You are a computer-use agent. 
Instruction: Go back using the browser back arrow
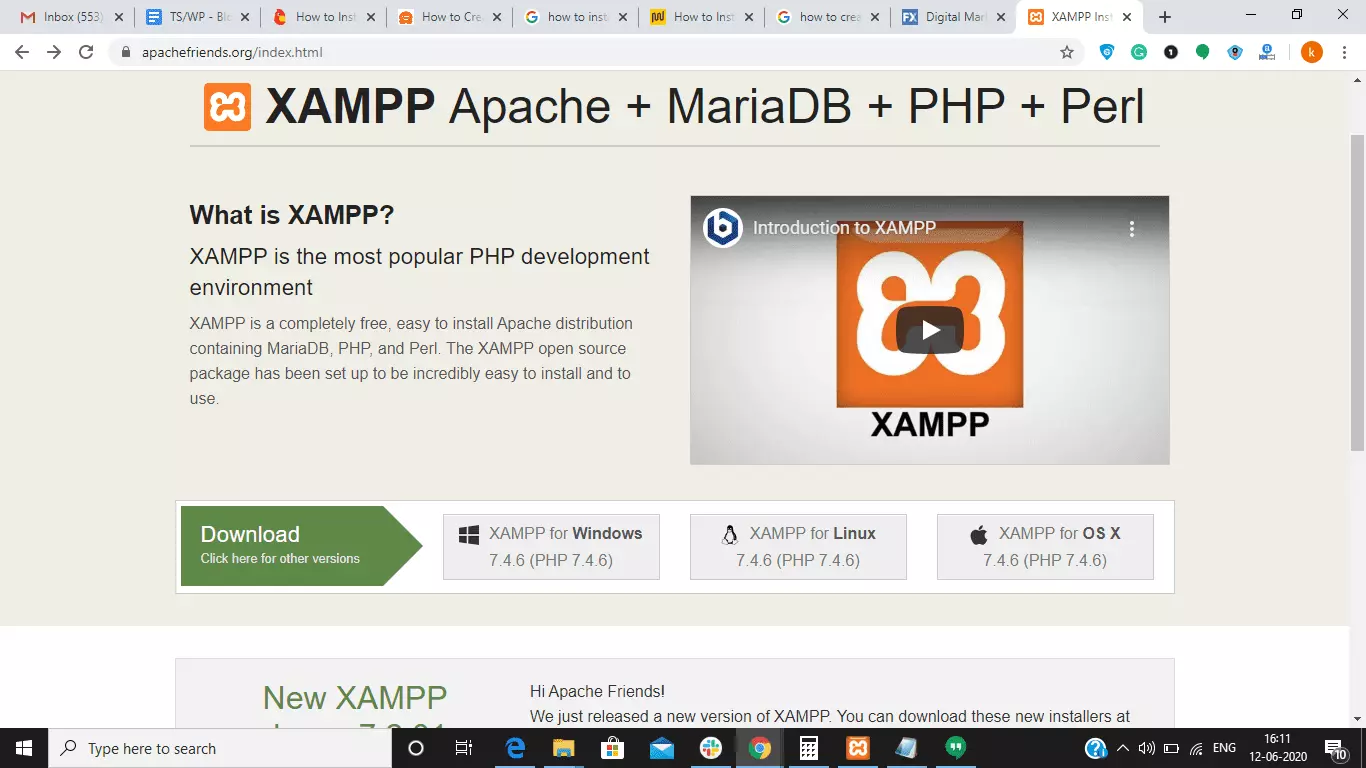click(22, 52)
